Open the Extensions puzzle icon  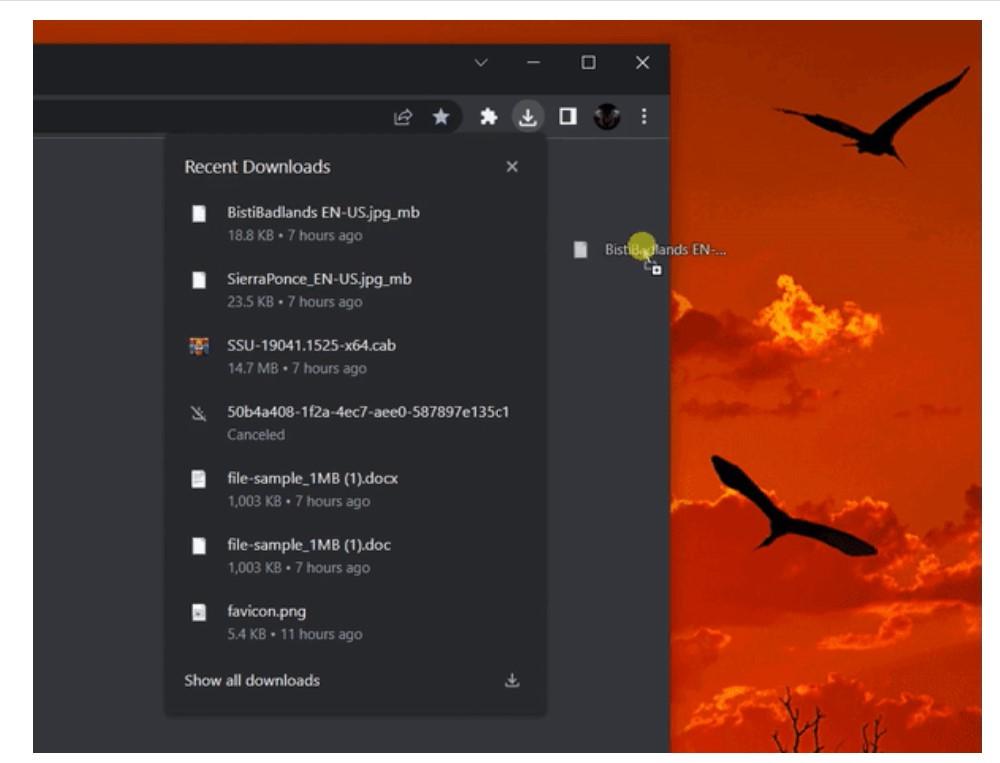488,117
